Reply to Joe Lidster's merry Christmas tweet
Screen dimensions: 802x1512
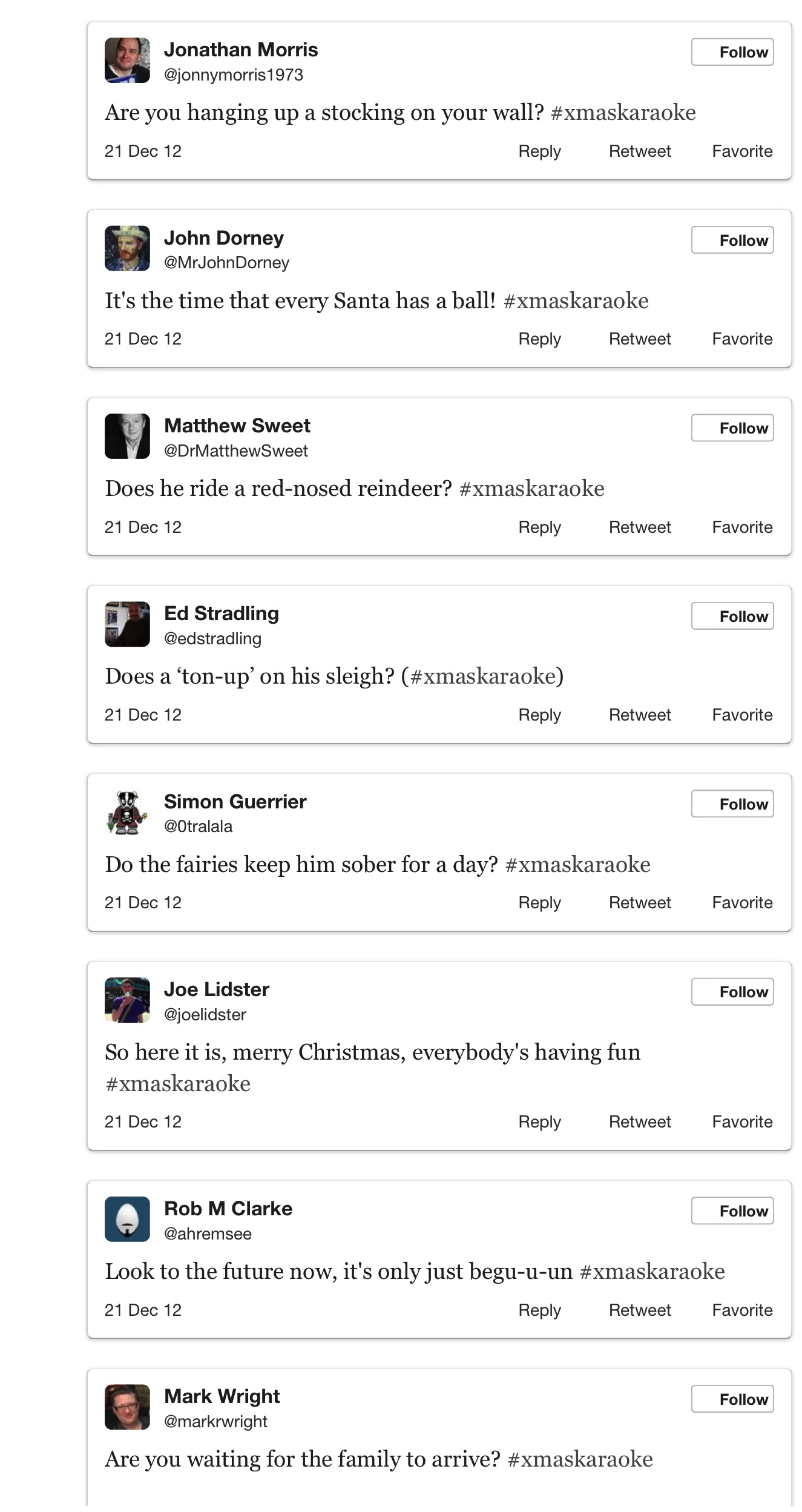[x=539, y=1122]
